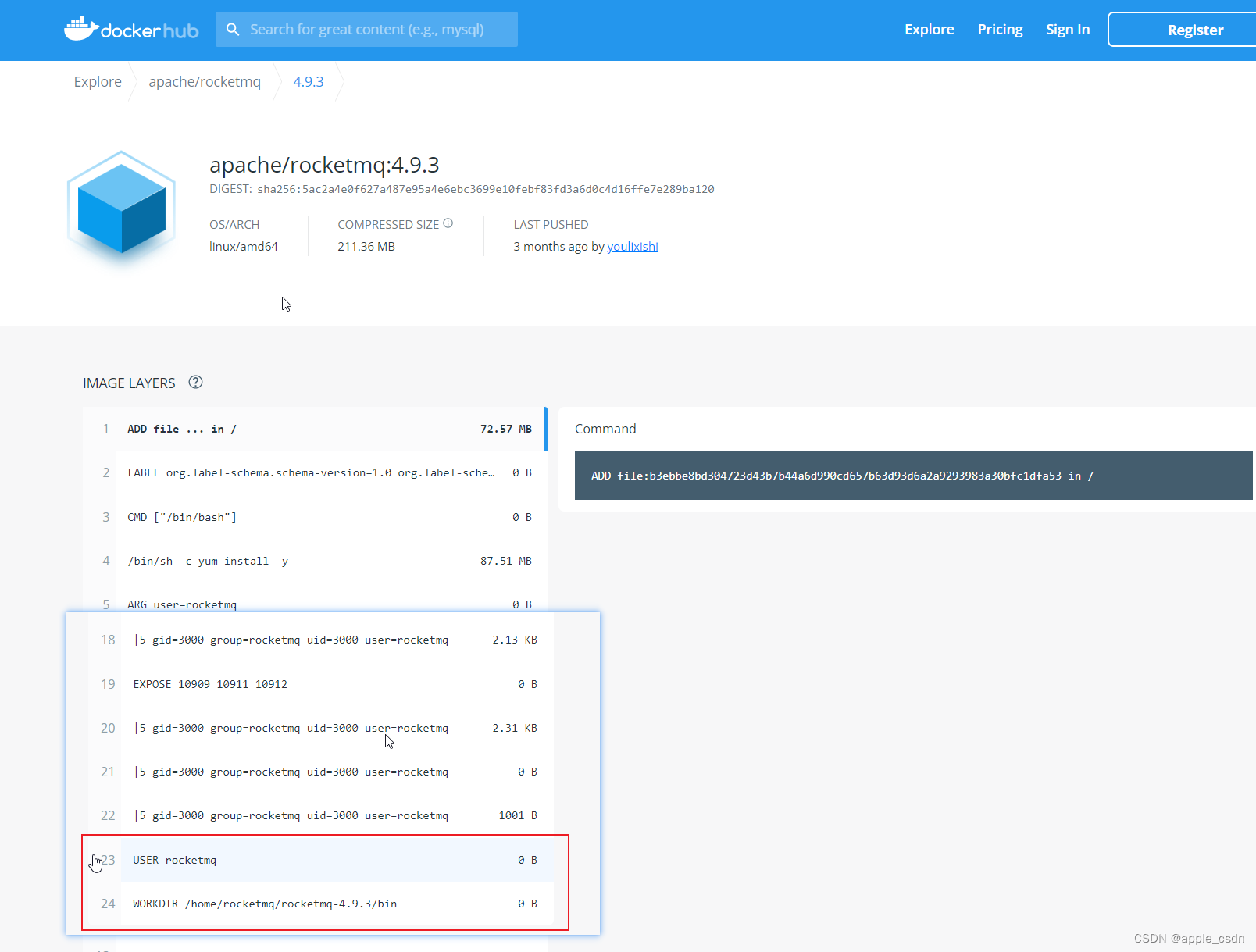Click the compressed size info icon
1256x952 pixels.
pos(448,223)
